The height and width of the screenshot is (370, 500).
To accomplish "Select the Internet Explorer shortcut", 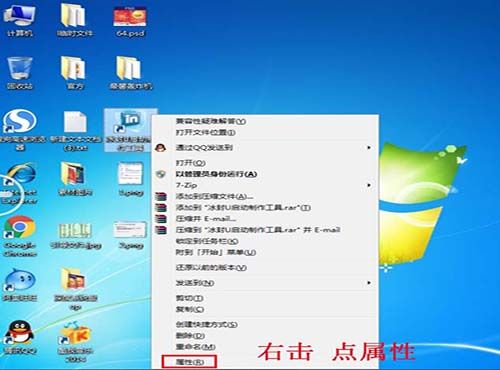I will click(19, 183).
